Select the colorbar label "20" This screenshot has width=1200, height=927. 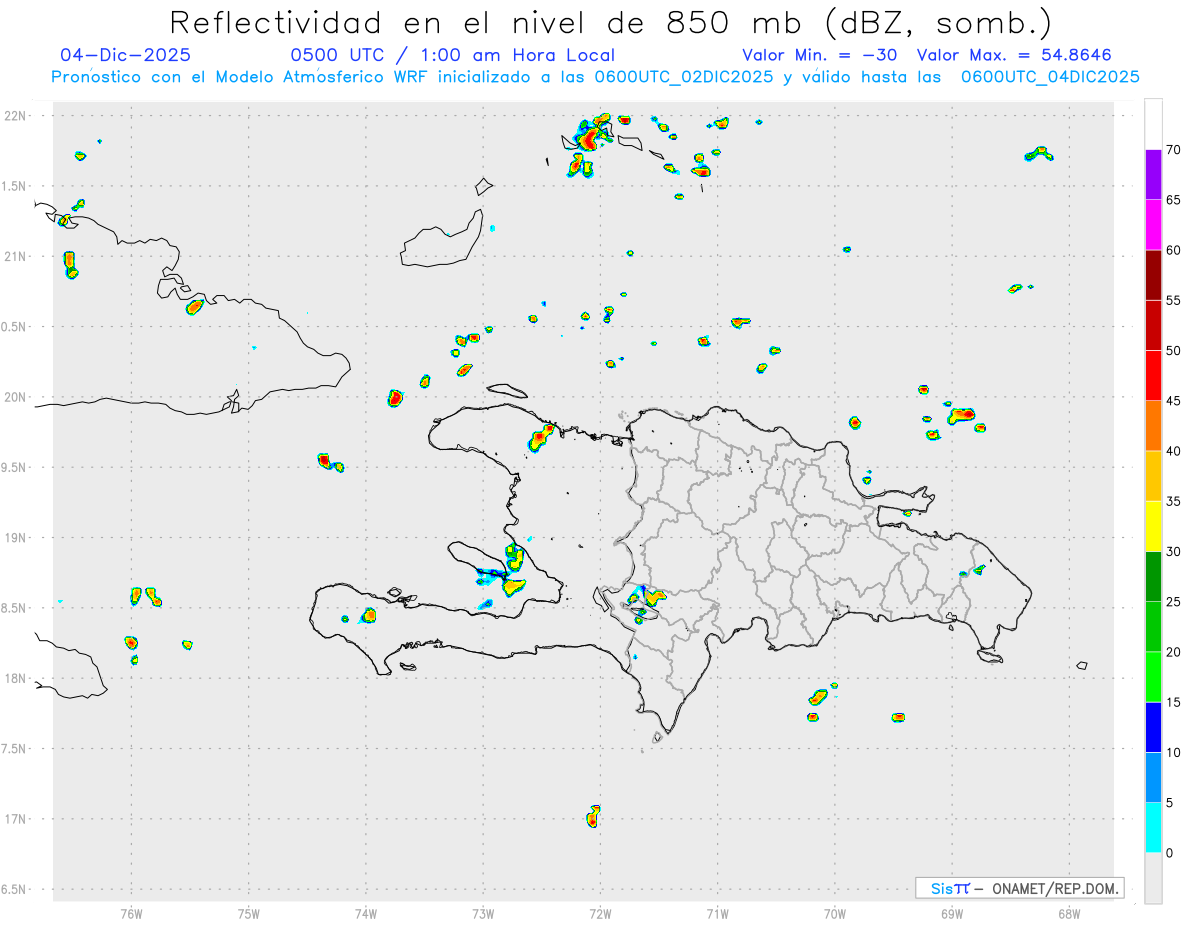point(1174,652)
